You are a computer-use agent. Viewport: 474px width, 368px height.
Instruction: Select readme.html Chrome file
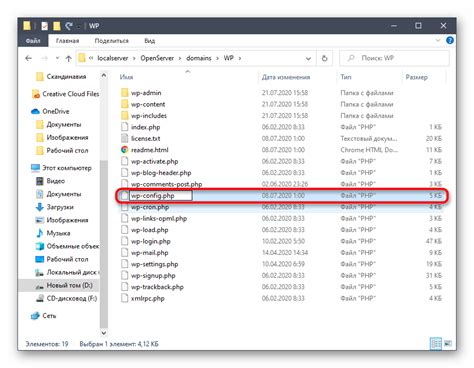point(149,150)
